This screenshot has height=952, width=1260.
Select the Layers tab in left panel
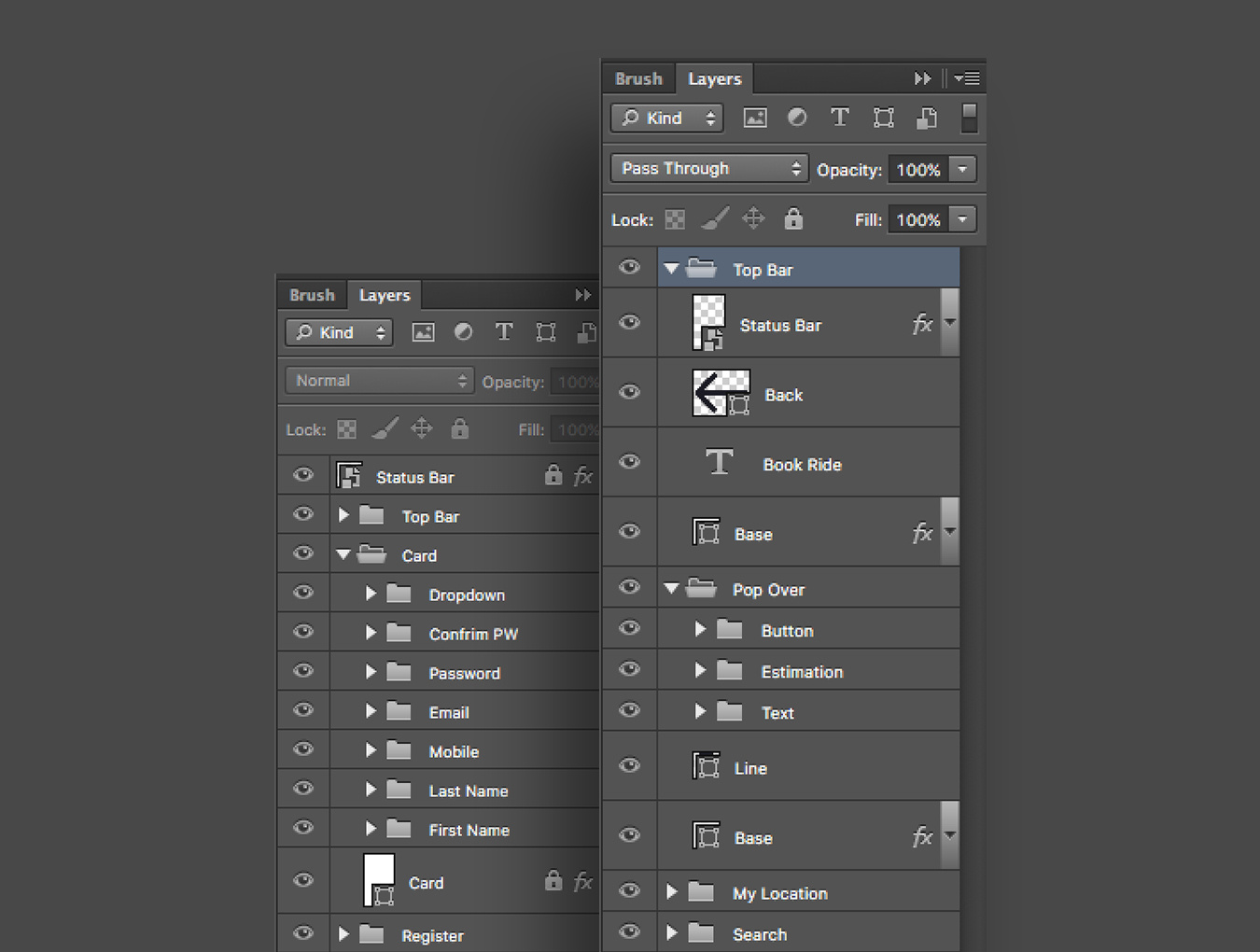click(x=385, y=295)
